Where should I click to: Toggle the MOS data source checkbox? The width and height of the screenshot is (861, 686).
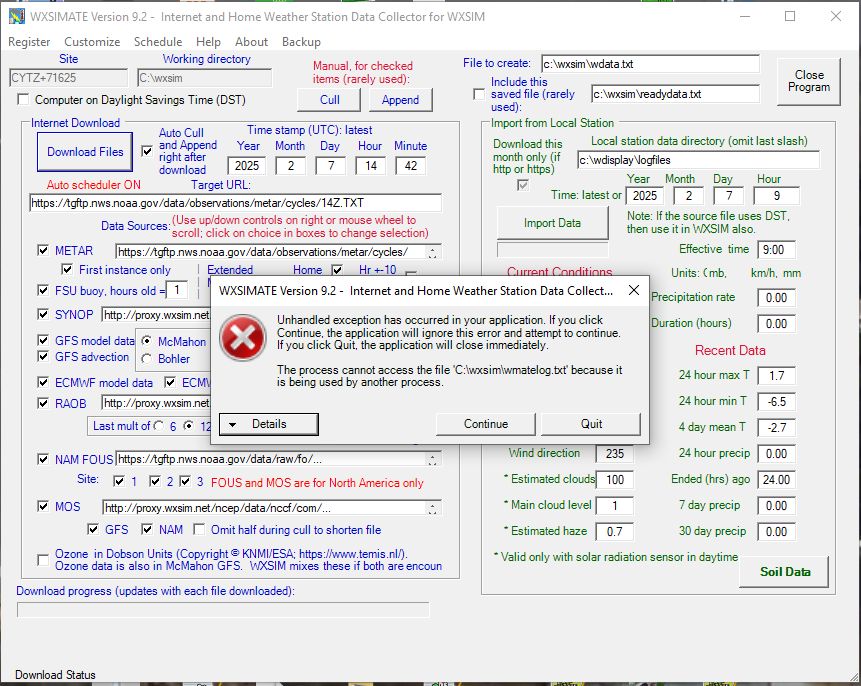click(x=43, y=506)
